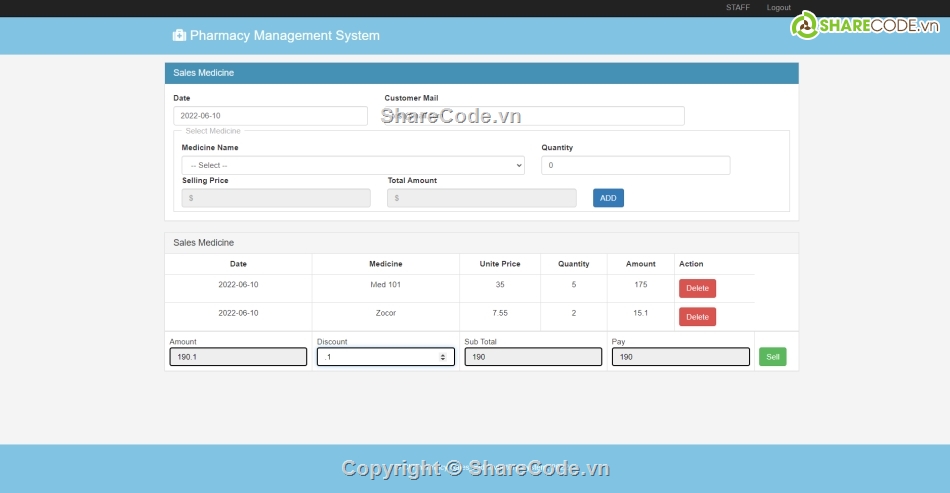The width and height of the screenshot is (950, 493).
Task: Click the Amount field showing 190.1
Action: [x=238, y=357]
